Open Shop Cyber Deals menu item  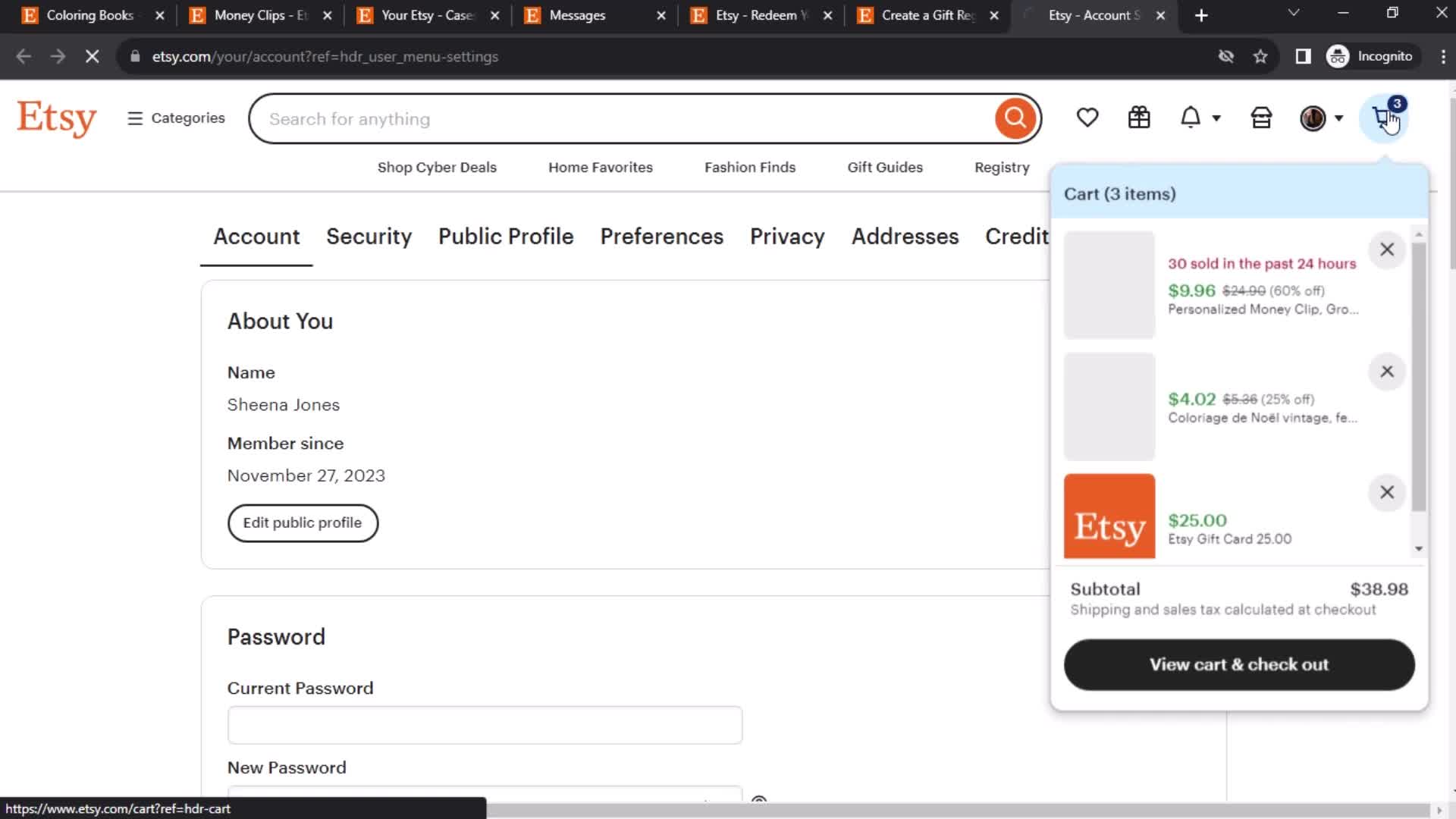[437, 167]
